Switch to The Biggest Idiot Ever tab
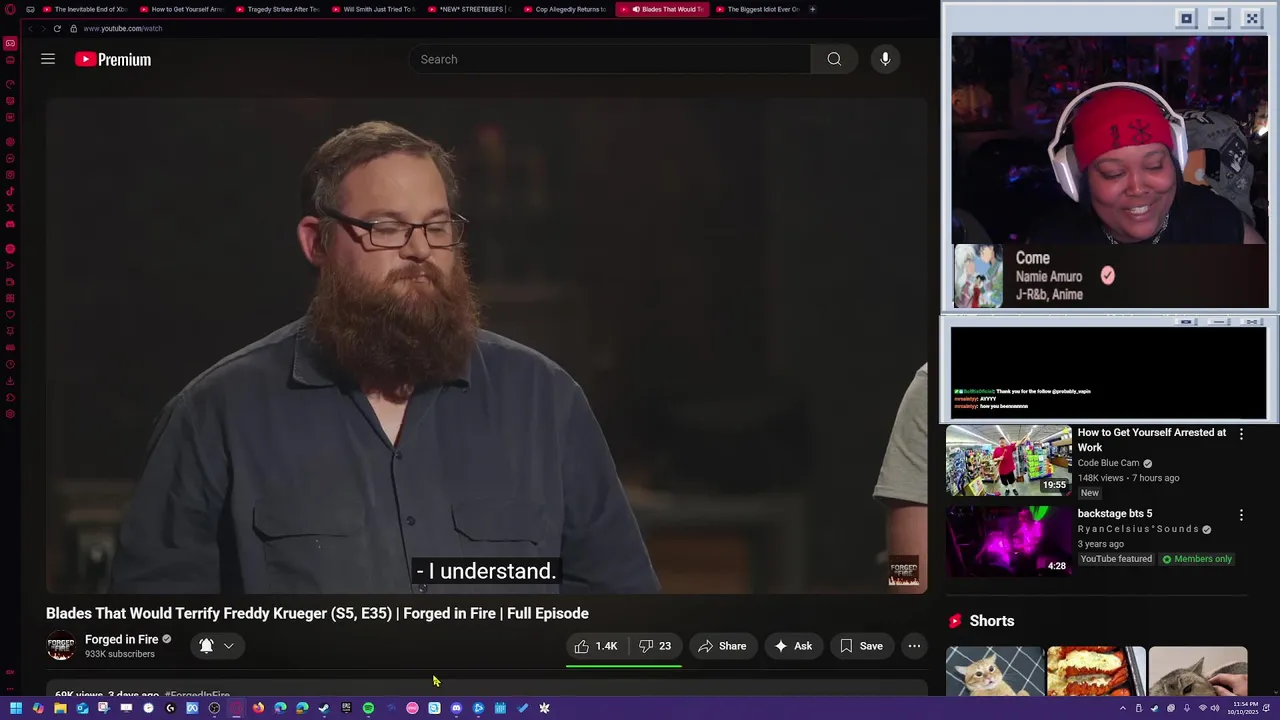Screen dimensions: 1280x720 757,9
